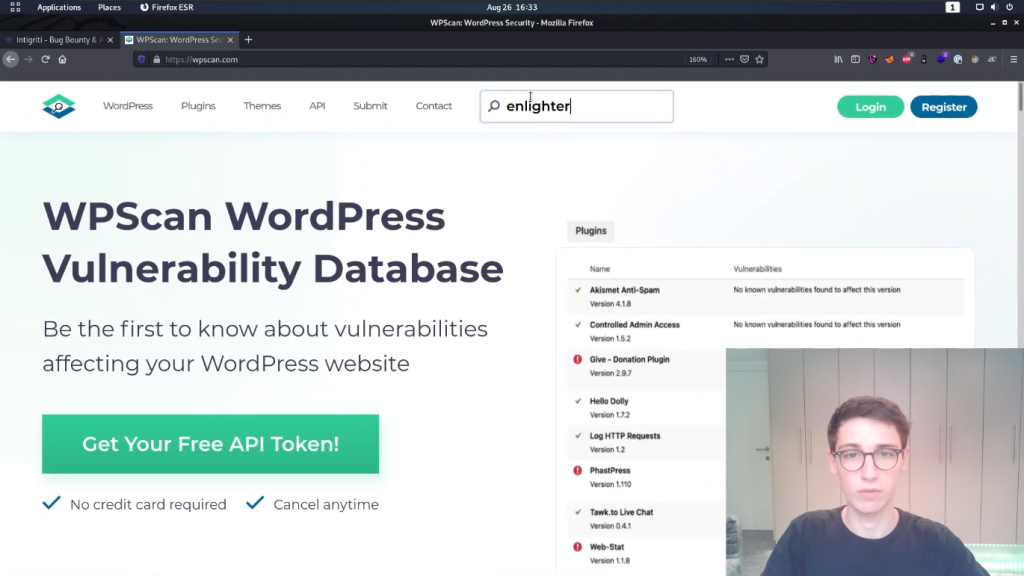Go to the Themes page

[262, 106]
